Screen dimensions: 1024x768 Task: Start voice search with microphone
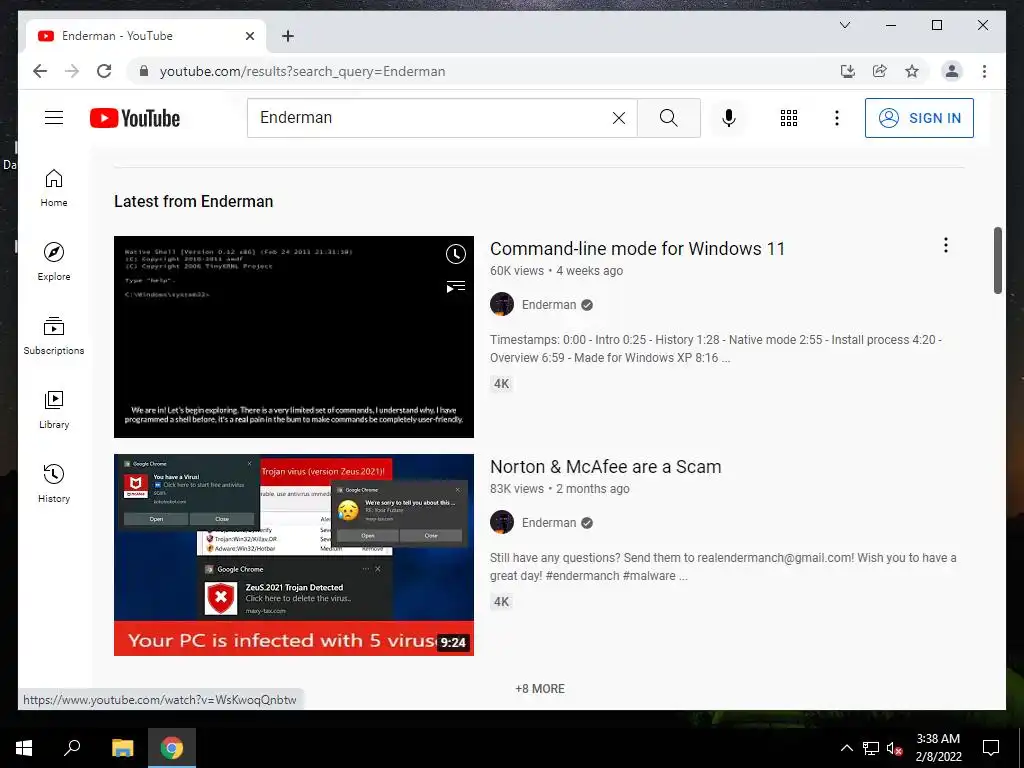pos(729,118)
